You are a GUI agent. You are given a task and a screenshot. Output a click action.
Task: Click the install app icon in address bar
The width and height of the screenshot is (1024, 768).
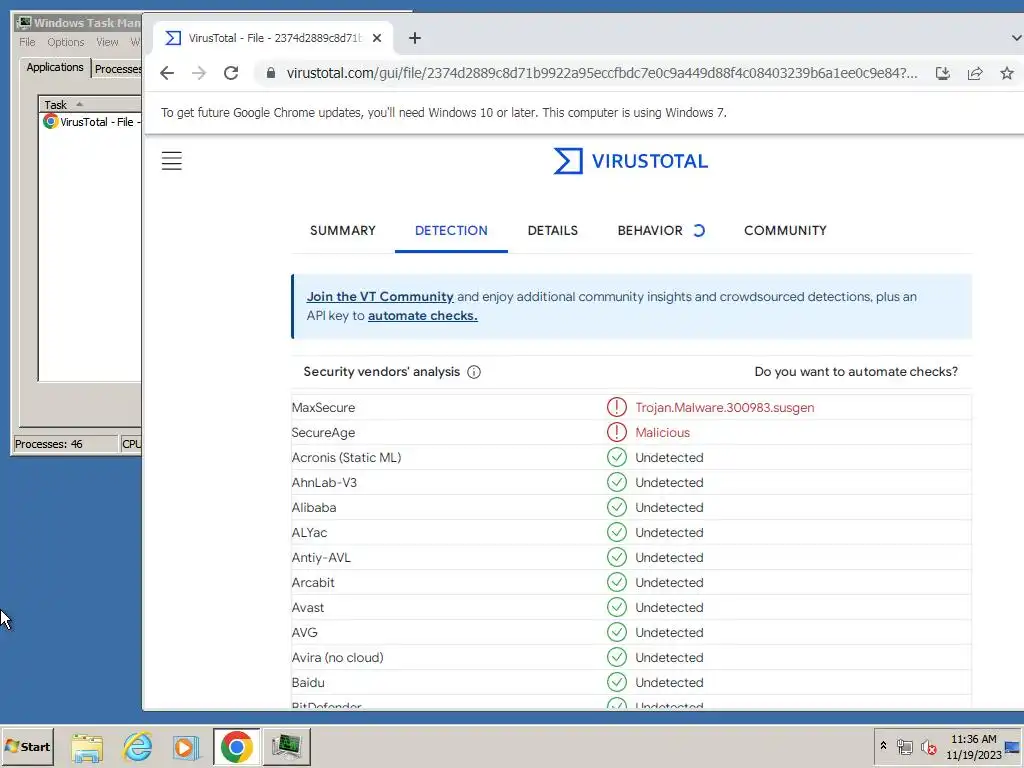[x=942, y=73]
